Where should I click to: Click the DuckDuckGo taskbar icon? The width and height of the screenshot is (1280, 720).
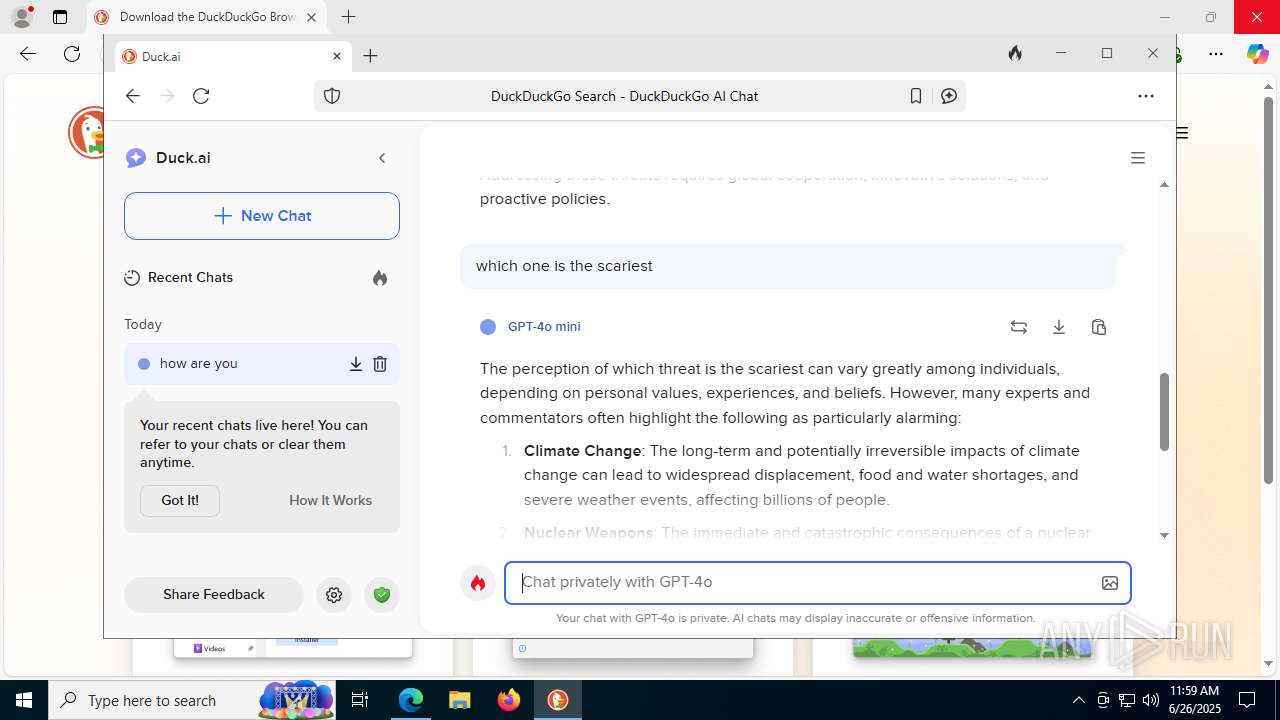(x=558, y=700)
